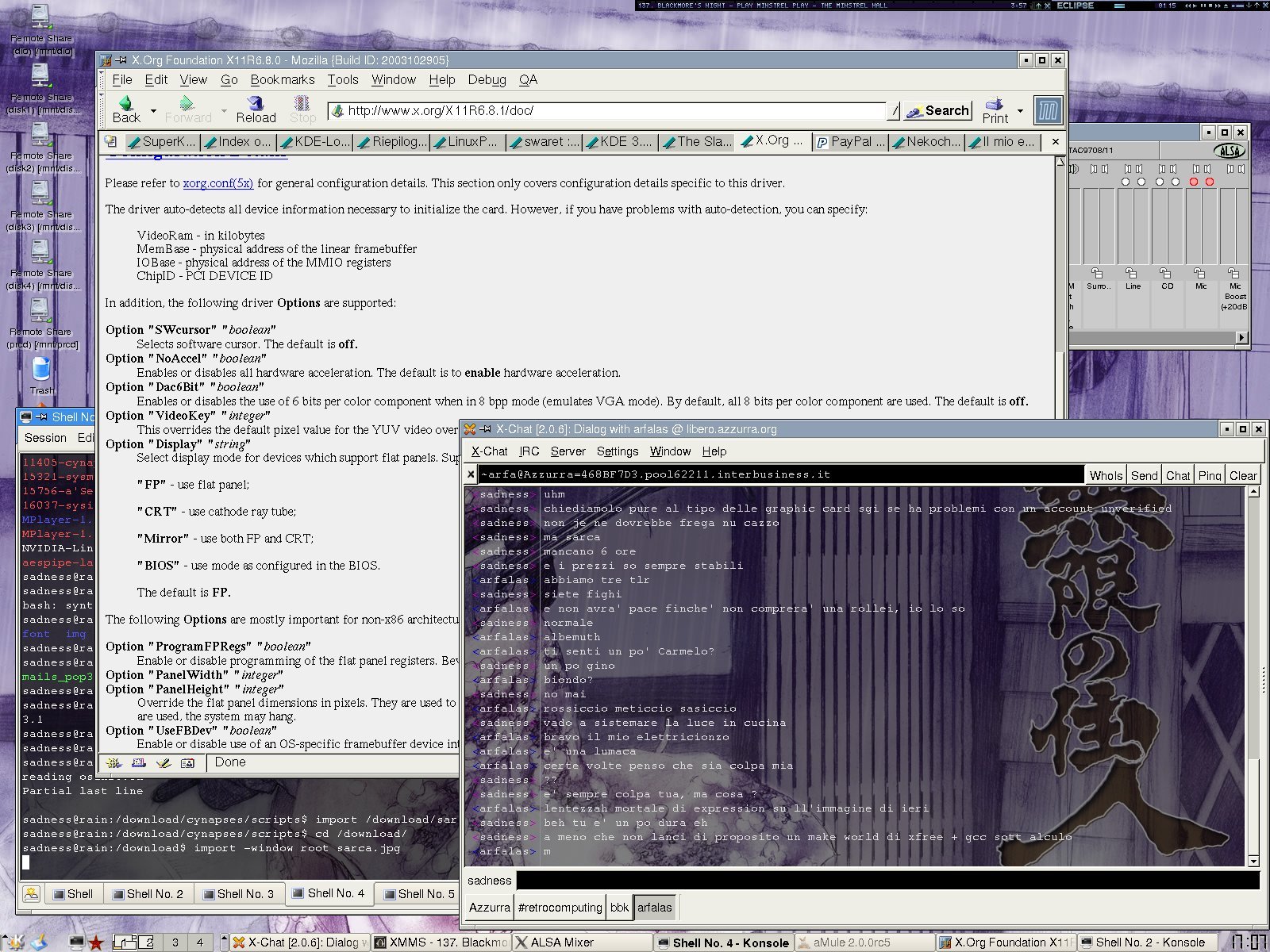Mute the left CD channel speaker
This screenshot has width=1270, height=952.
pyautogui.click(x=1161, y=168)
